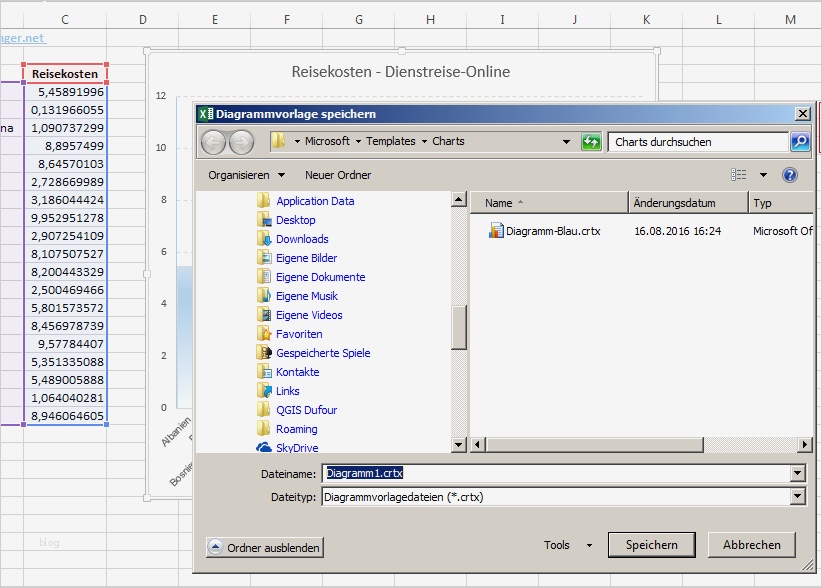Viewport: 822px width, 588px height.
Task: Collapse folders with Ordner ausblenden
Action: coord(265,547)
